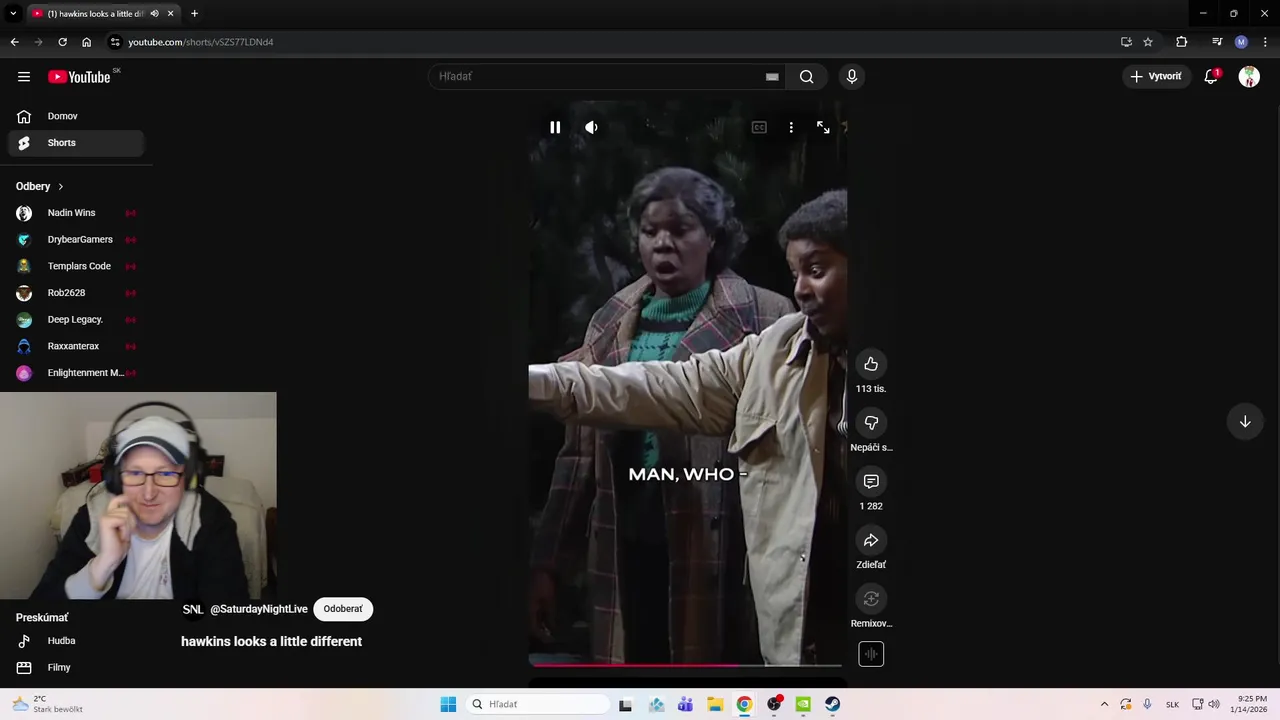Open the Shorts player three-dot menu
Viewport: 1280px width, 720px height.
point(791,127)
